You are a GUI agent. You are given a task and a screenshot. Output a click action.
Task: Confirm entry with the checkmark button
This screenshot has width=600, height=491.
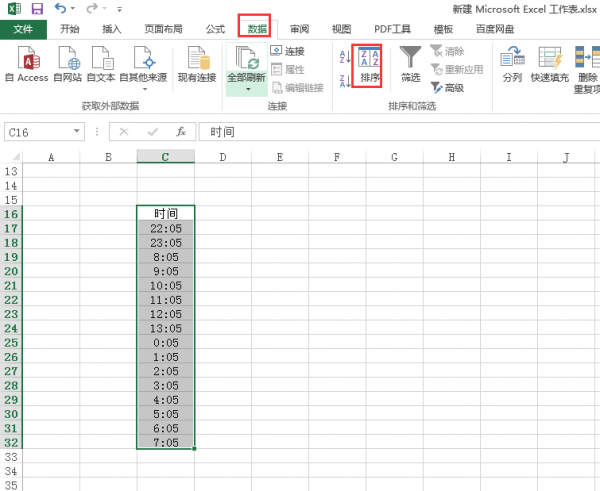tap(153, 132)
